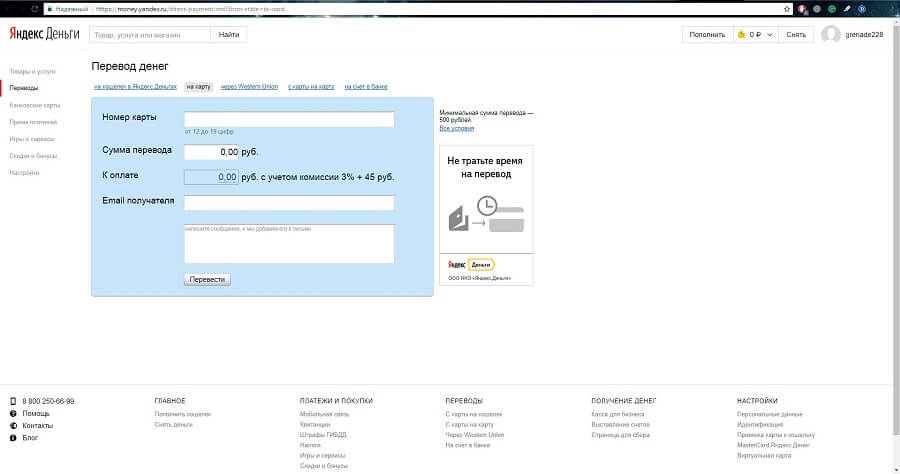Switch to 'на кошелек в Яндекс.Деньгах' tab

[135, 87]
